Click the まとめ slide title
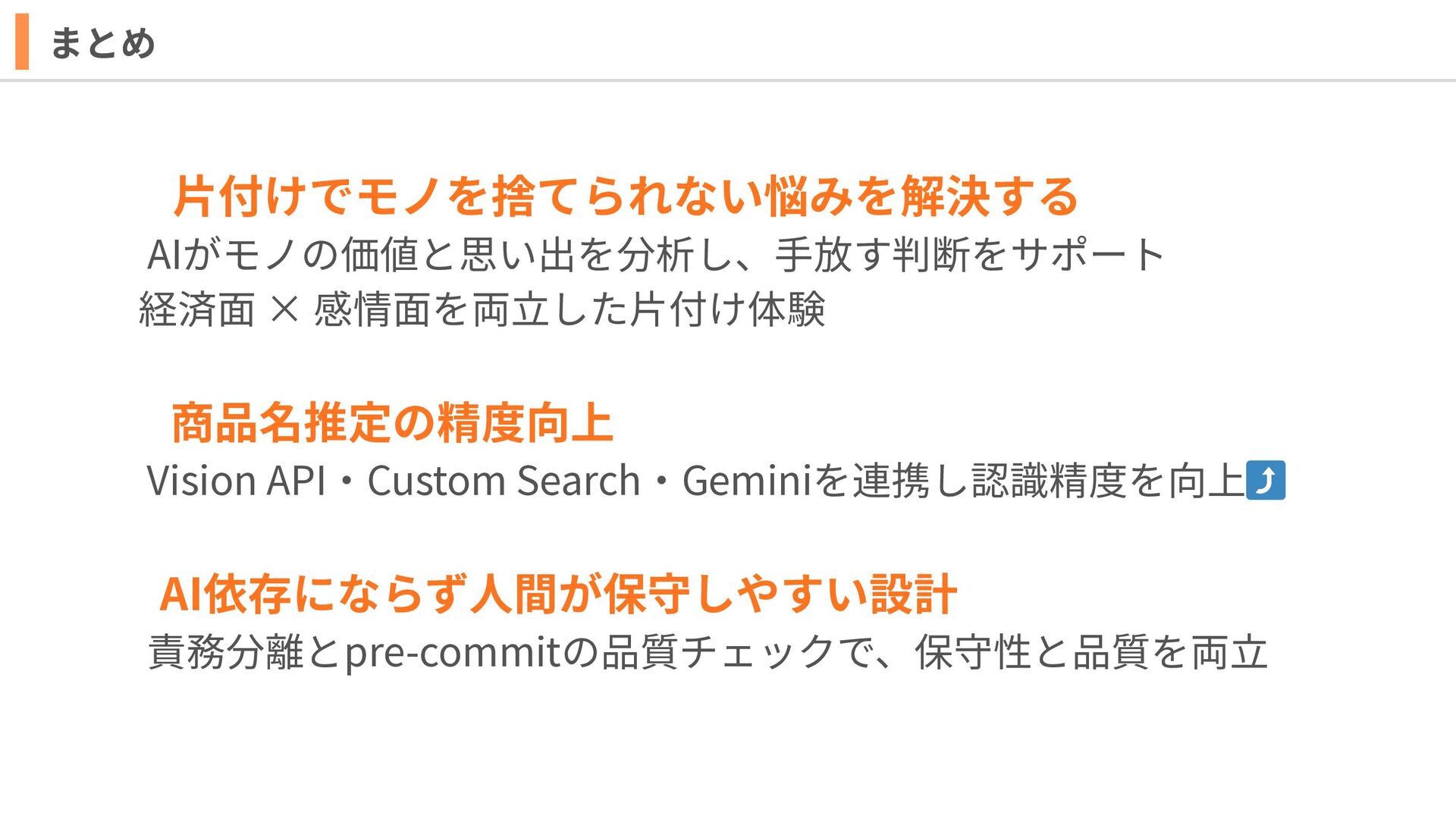Image resolution: width=1456 pixels, height=819 pixels. tap(102, 42)
